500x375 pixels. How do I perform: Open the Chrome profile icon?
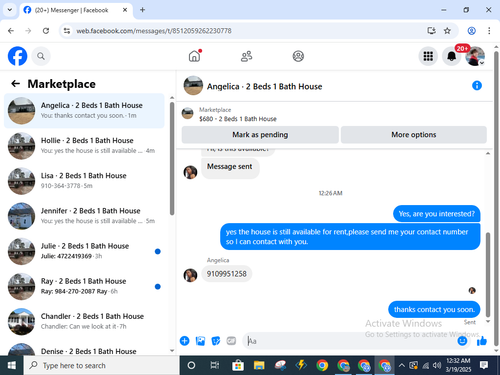click(471, 31)
